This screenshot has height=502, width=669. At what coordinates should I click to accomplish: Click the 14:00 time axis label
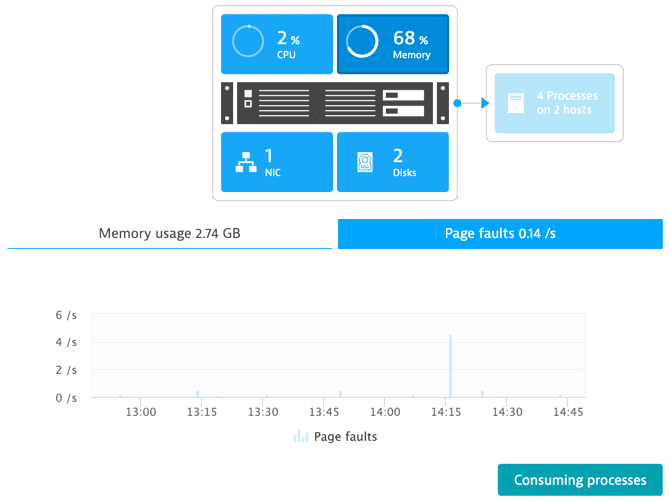[385, 412]
